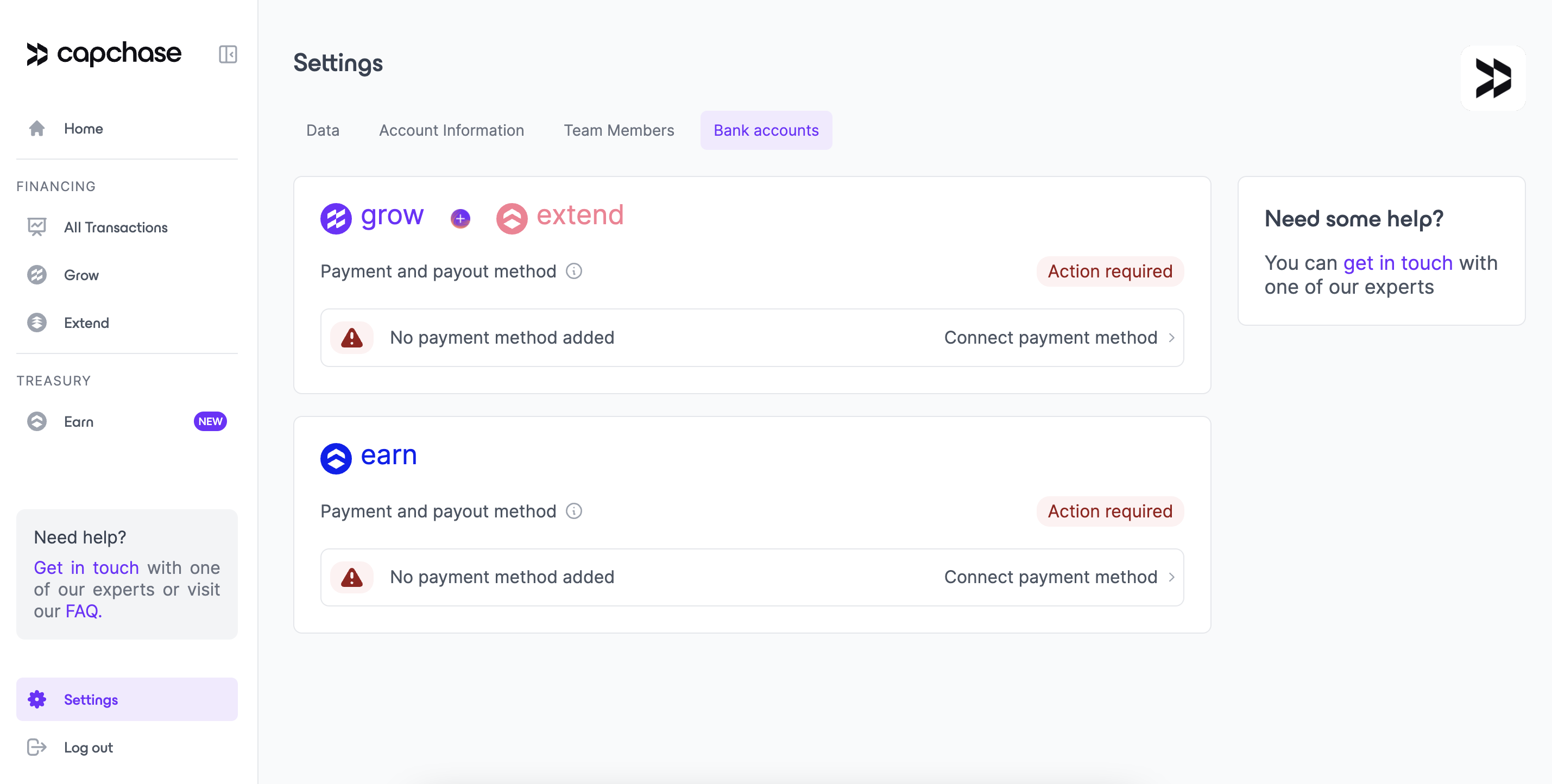Image resolution: width=1552 pixels, height=784 pixels.
Task: Click the TREASURY section label
Action: pos(54,381)
